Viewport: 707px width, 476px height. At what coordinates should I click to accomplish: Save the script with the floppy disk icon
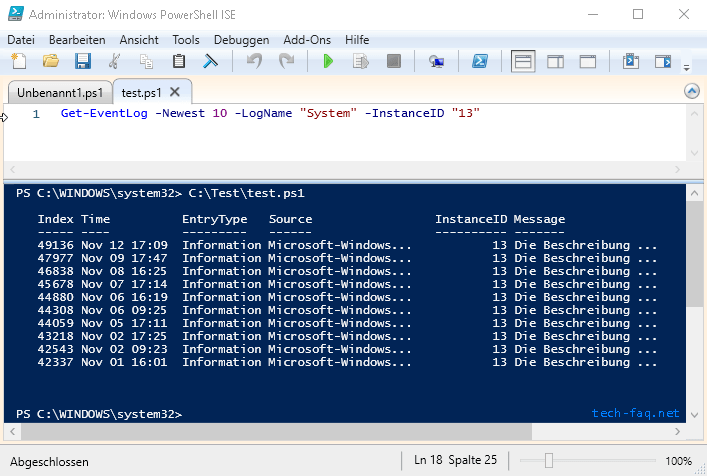pos(82,62)
